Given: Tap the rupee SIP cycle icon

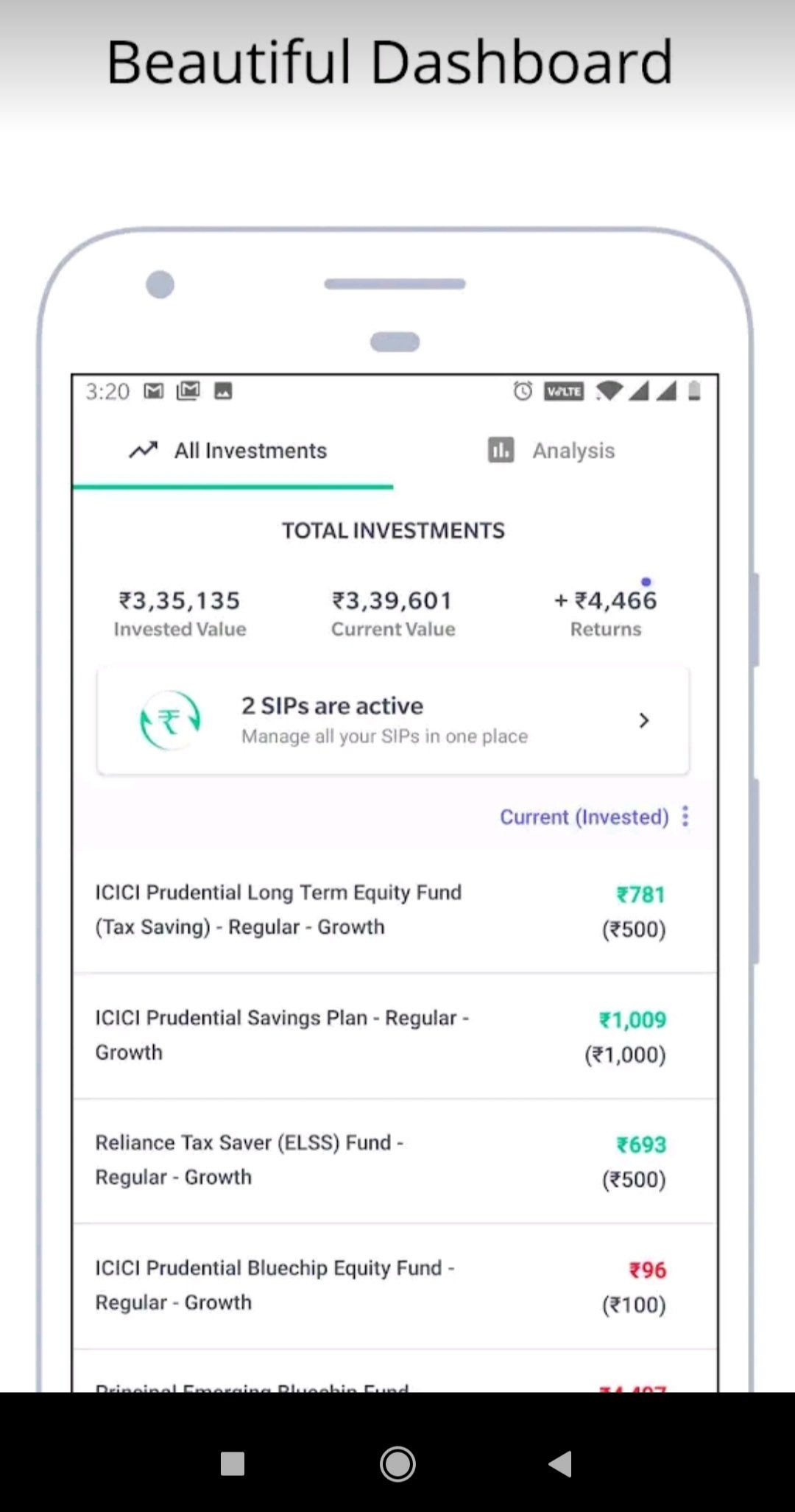Looking at the screenshot, I should 170,720.
